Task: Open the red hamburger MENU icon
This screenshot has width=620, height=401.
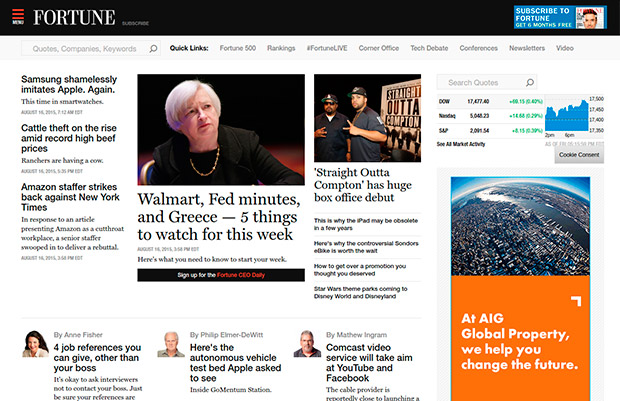Action: (x=18, y=17)
